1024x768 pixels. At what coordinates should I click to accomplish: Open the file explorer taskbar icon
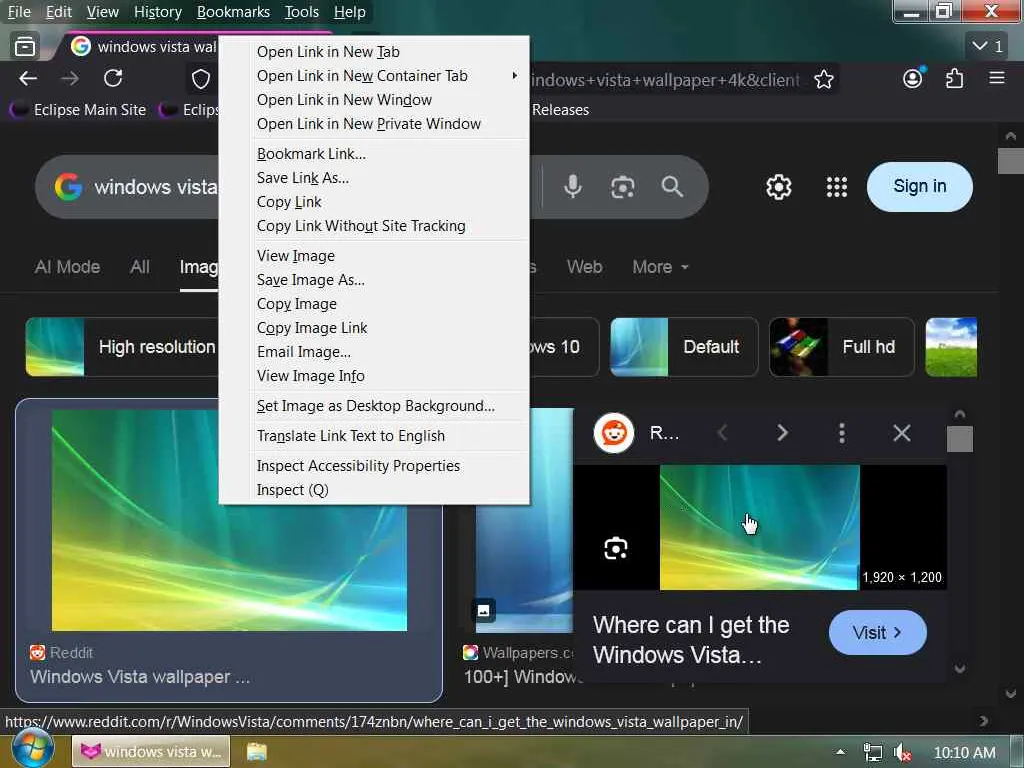(x=257, y=752)
